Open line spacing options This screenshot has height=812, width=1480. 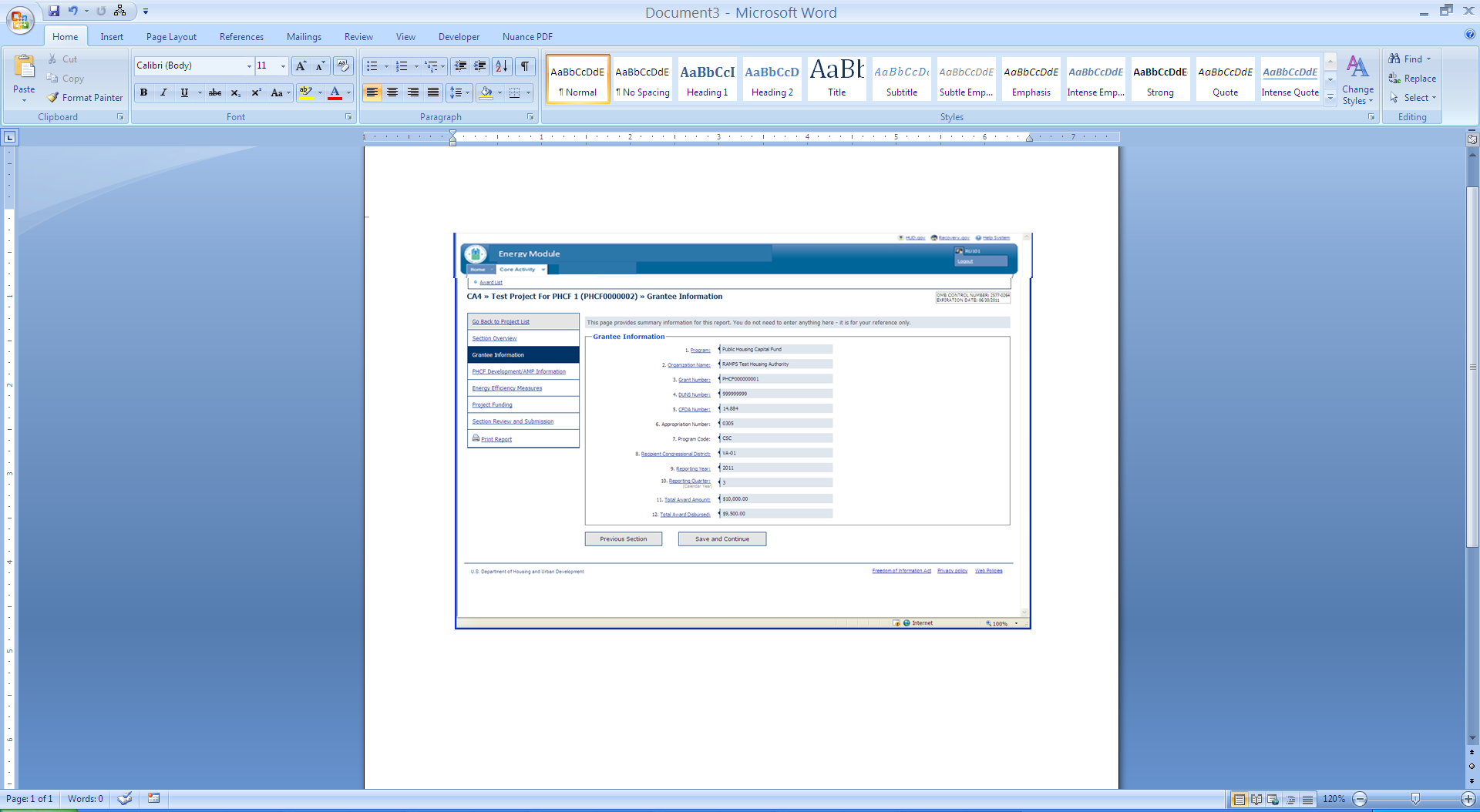coord(459,92)
